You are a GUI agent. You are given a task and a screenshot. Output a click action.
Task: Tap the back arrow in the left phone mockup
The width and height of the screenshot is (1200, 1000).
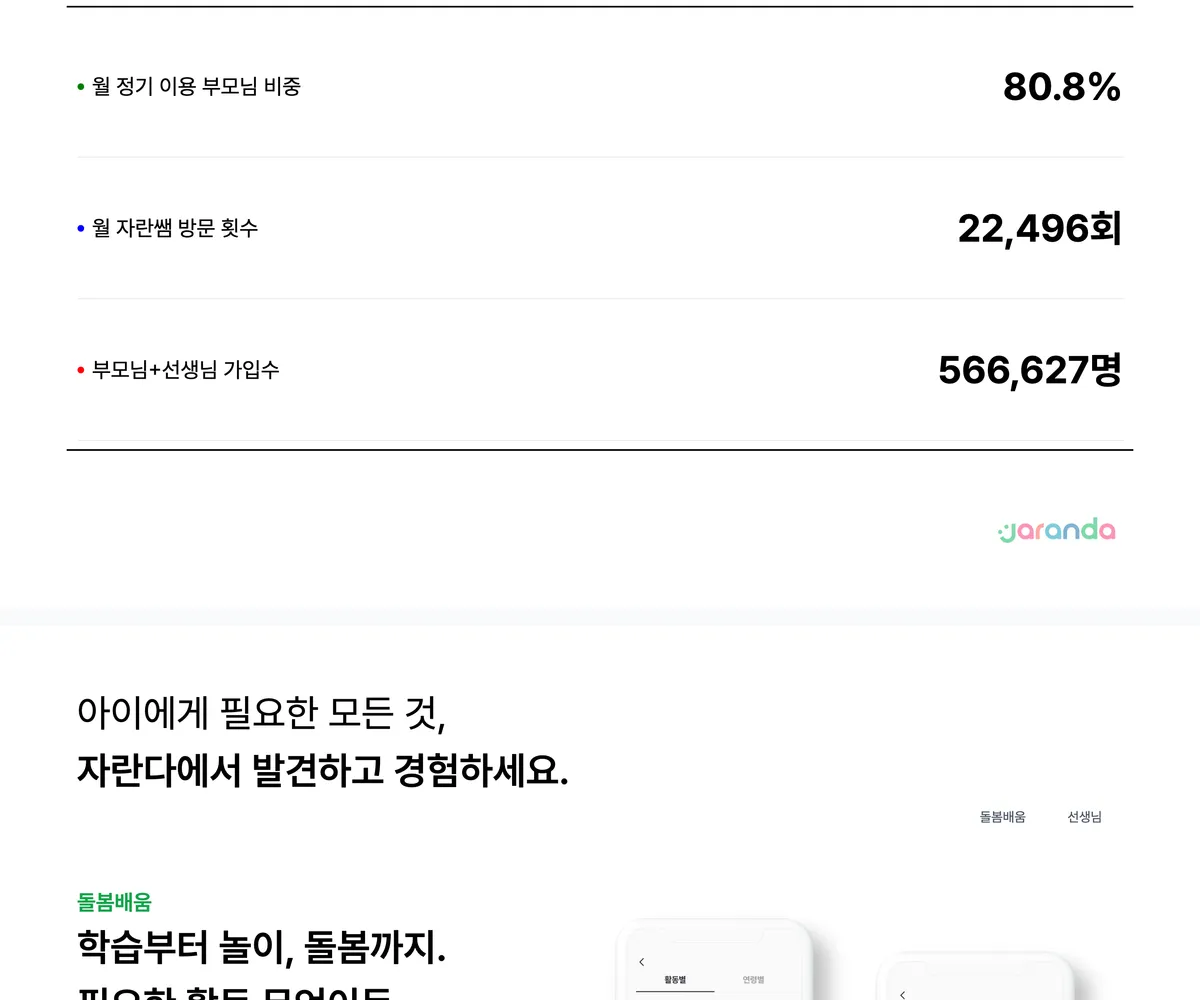[x=641, y=962]
